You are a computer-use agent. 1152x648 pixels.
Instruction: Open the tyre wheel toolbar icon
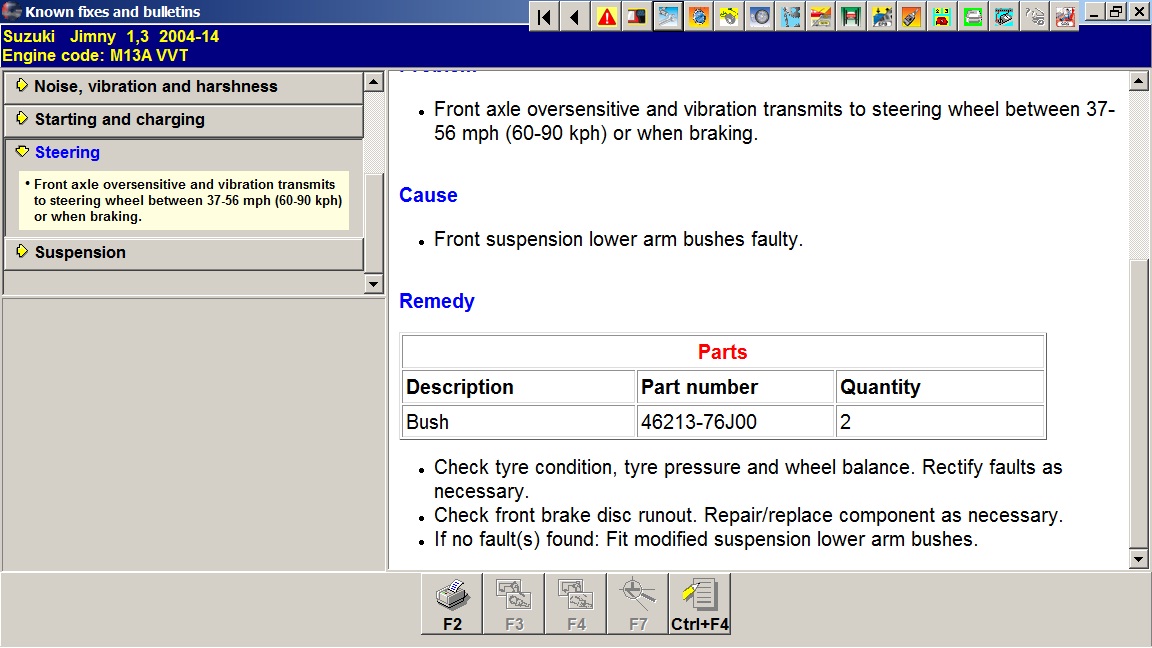(760, 17)
